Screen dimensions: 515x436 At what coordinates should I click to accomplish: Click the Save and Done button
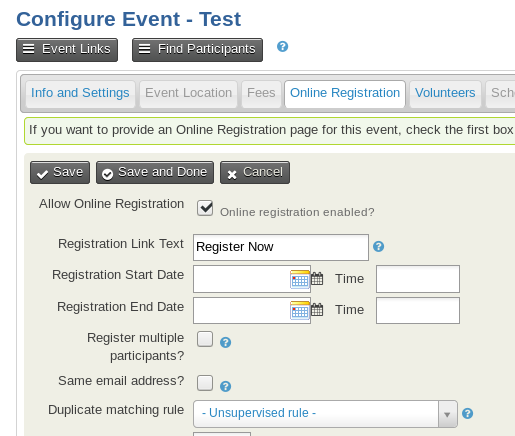click(x=155, y=172)
